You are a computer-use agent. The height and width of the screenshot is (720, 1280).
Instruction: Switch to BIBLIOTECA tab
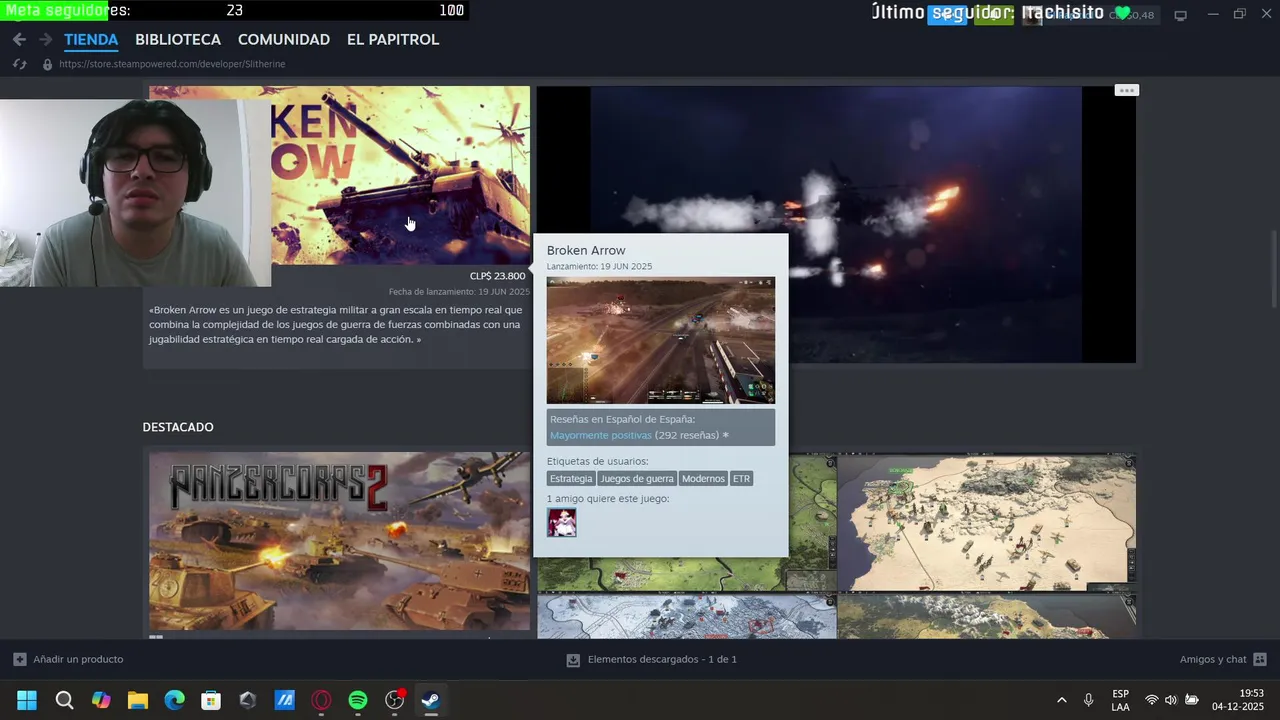tap(178, 40)
